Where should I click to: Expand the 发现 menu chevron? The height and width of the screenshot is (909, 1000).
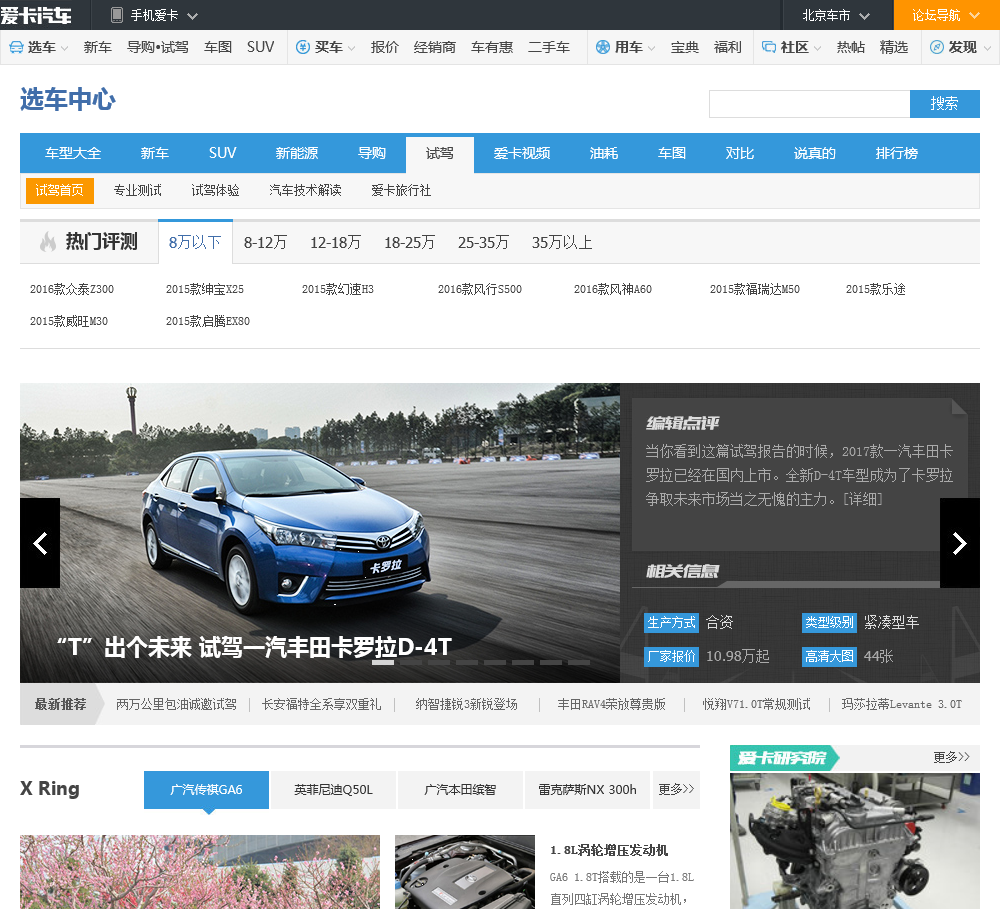pos(987,48)
